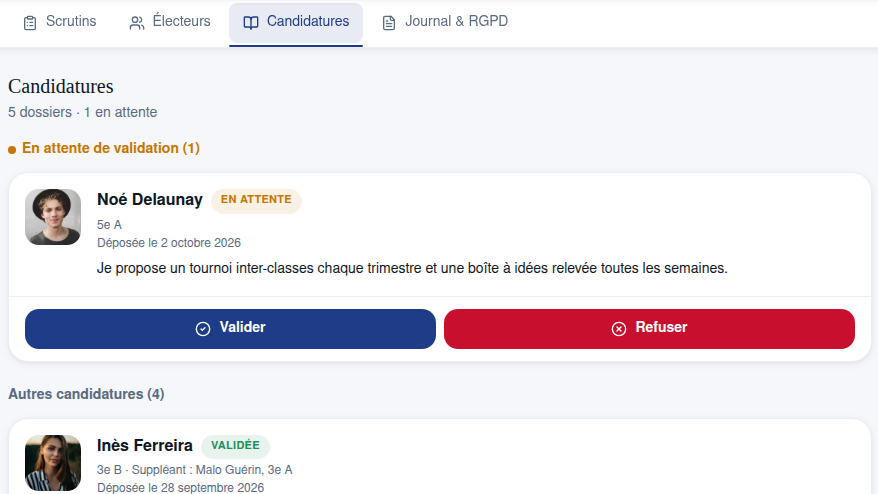878x494 pixels.
Task: Open the Journal & RGPD tab
Action: 445,22
